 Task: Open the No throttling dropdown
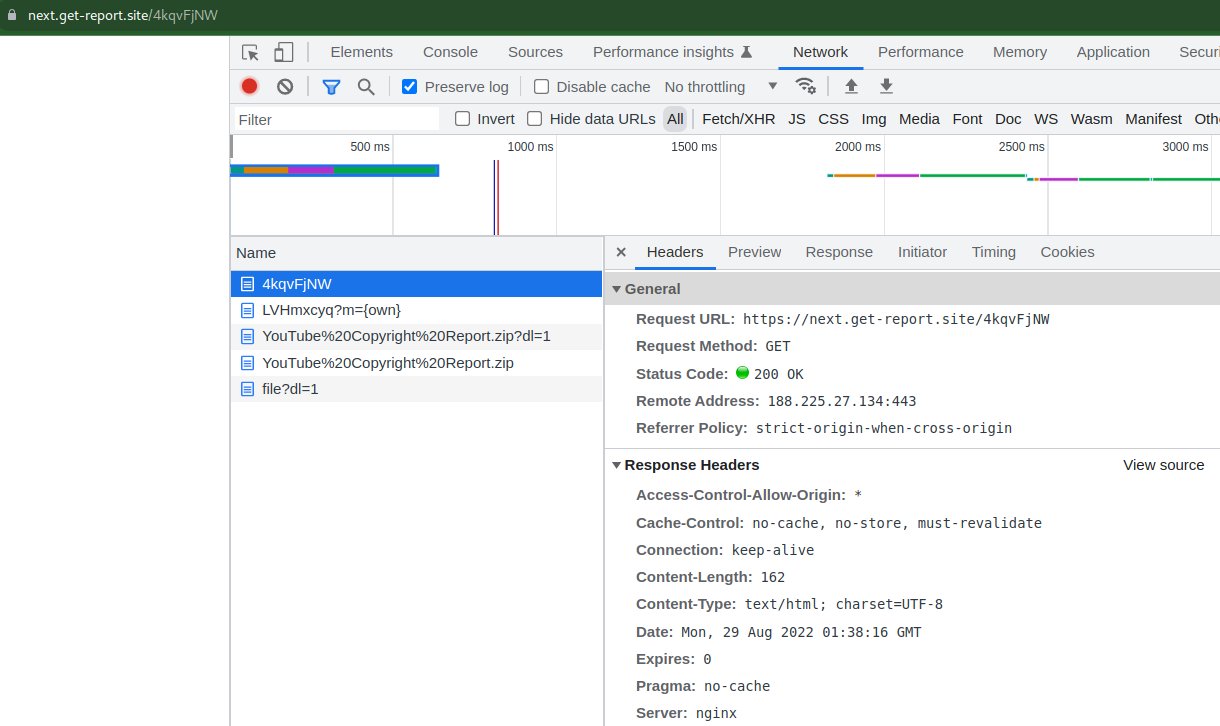pyautogui.click(x=720, y=87)
